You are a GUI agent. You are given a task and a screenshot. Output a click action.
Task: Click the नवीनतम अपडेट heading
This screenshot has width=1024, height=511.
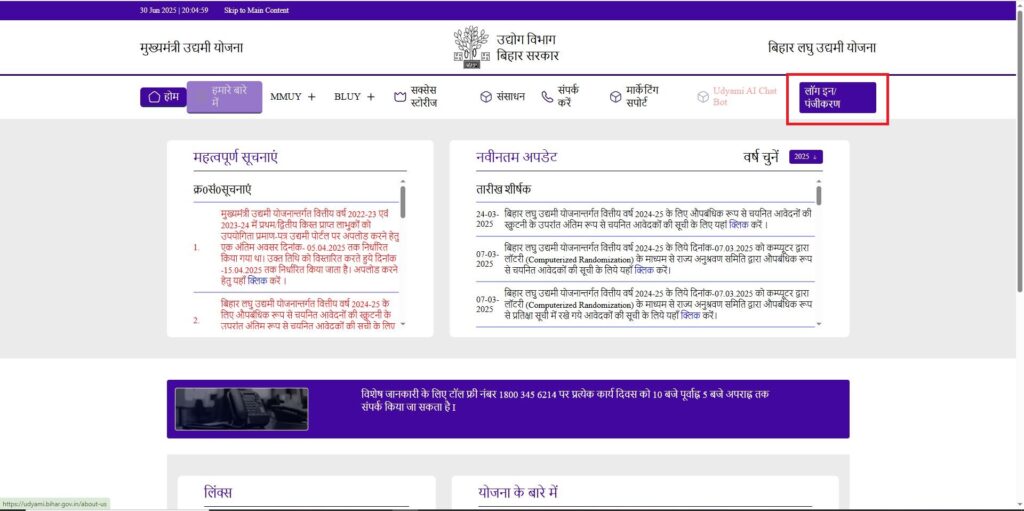[x=517, y=157]
